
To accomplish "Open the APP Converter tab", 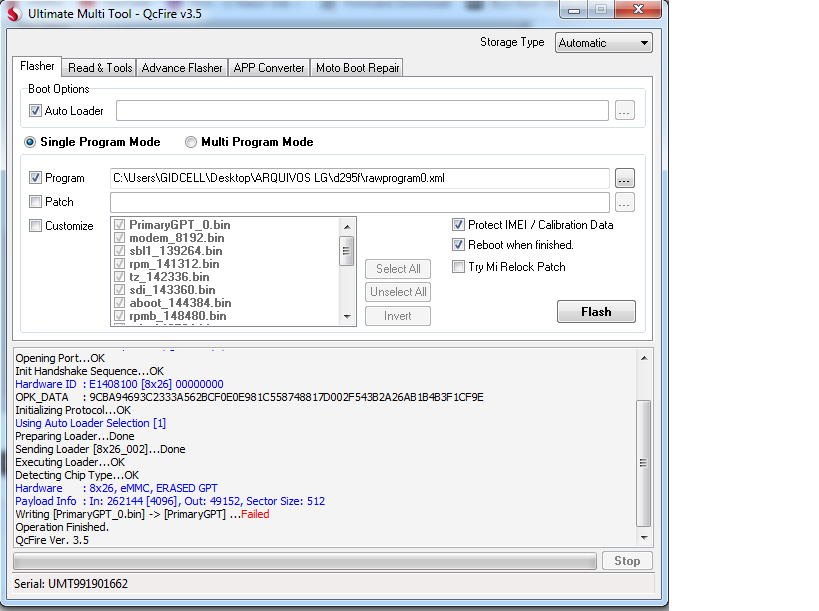I will point(268,68).
